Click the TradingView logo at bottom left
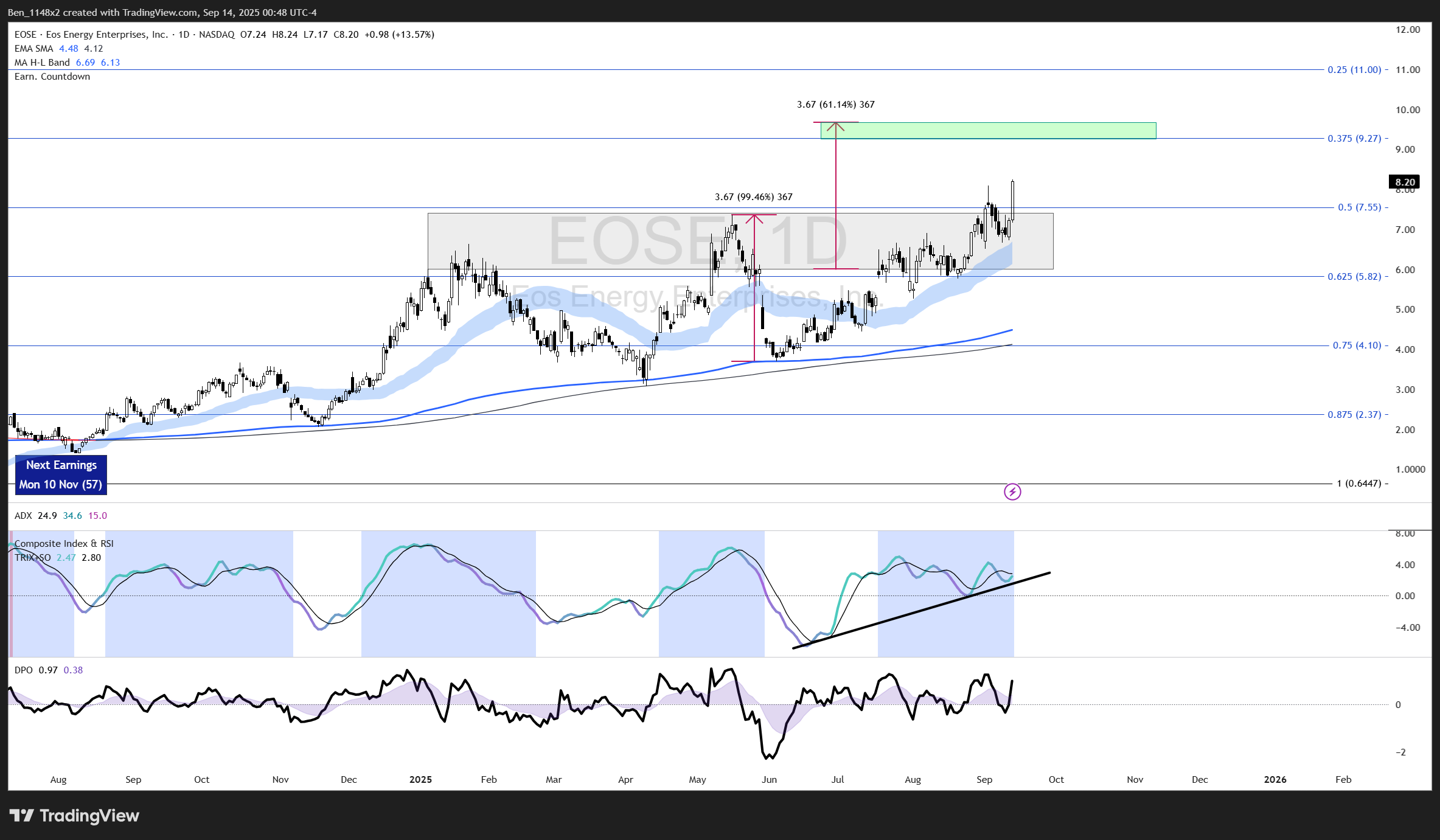This screenshot has width=1440, height=840. [74, 816]
